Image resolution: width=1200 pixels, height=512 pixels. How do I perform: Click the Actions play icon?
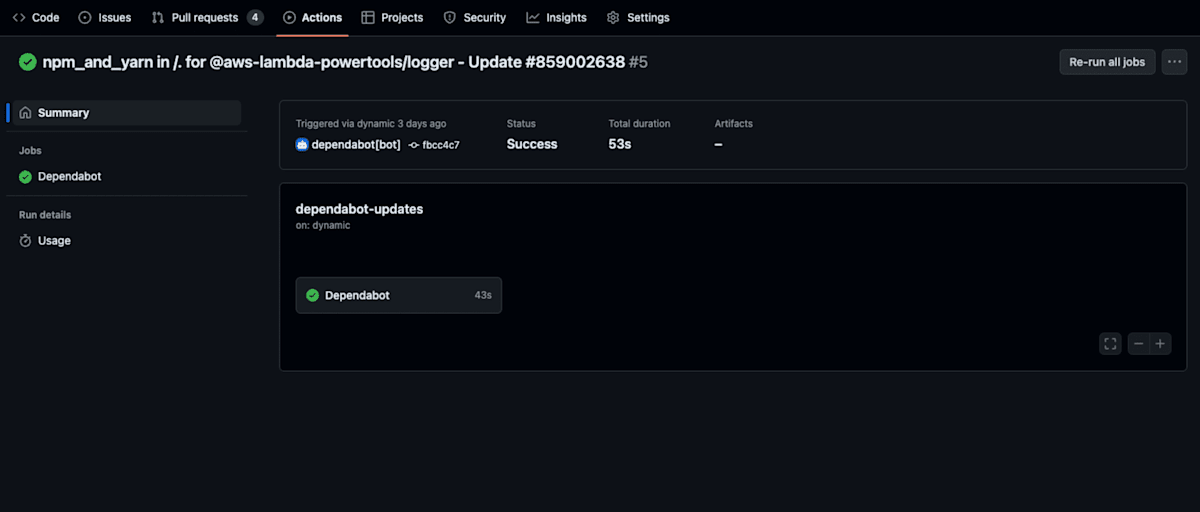point(289,17)
